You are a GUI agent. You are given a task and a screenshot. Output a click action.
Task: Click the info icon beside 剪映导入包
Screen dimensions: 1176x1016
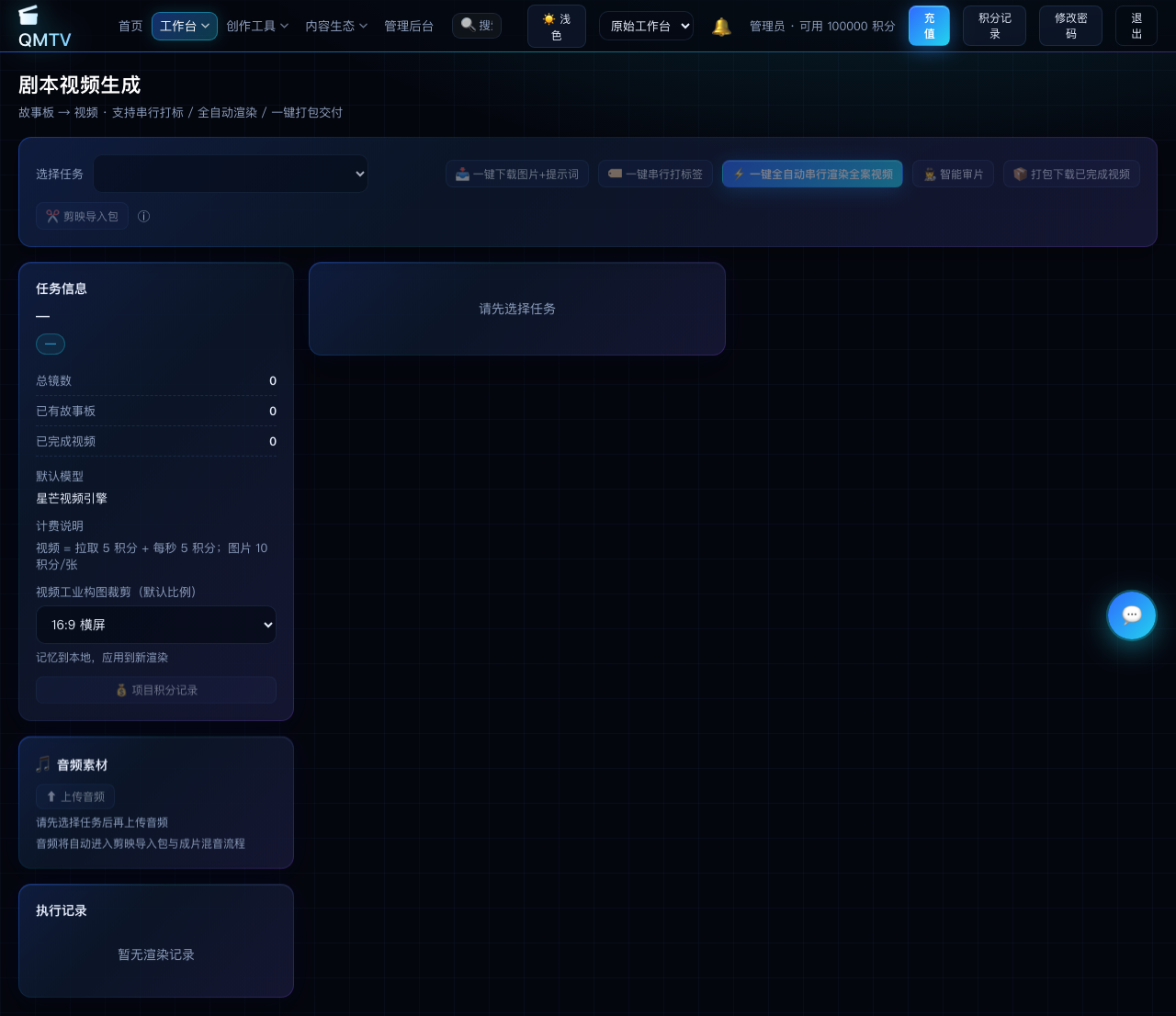[x=143, y=217]
